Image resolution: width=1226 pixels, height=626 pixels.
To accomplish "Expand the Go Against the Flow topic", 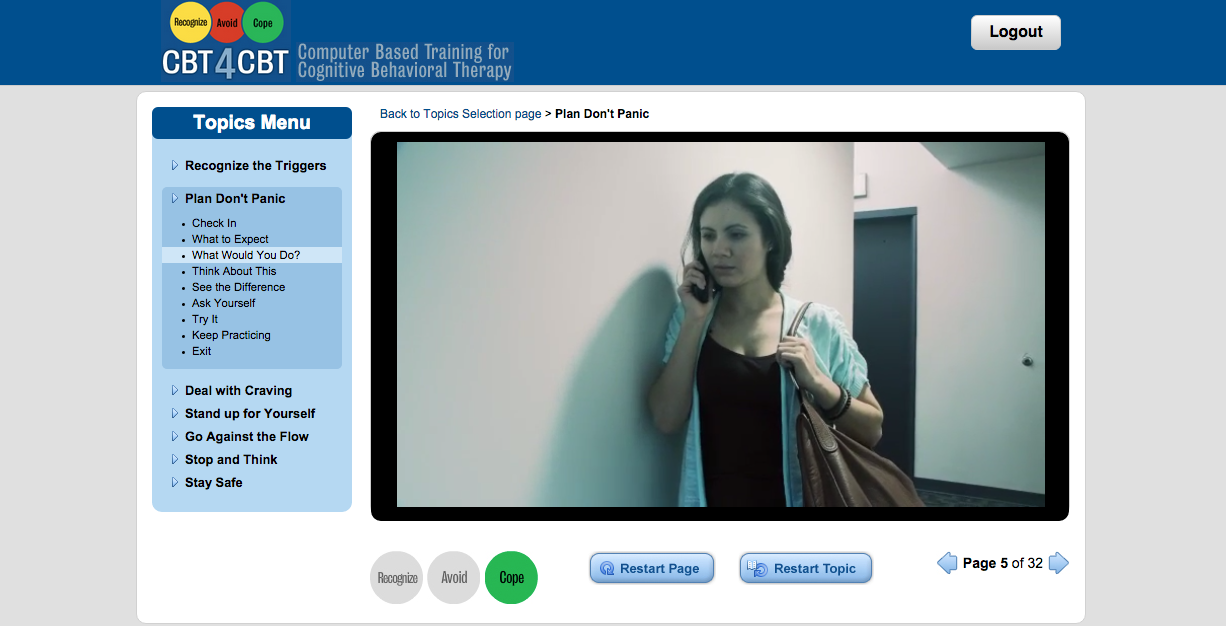I will click(x=247, y=437).
